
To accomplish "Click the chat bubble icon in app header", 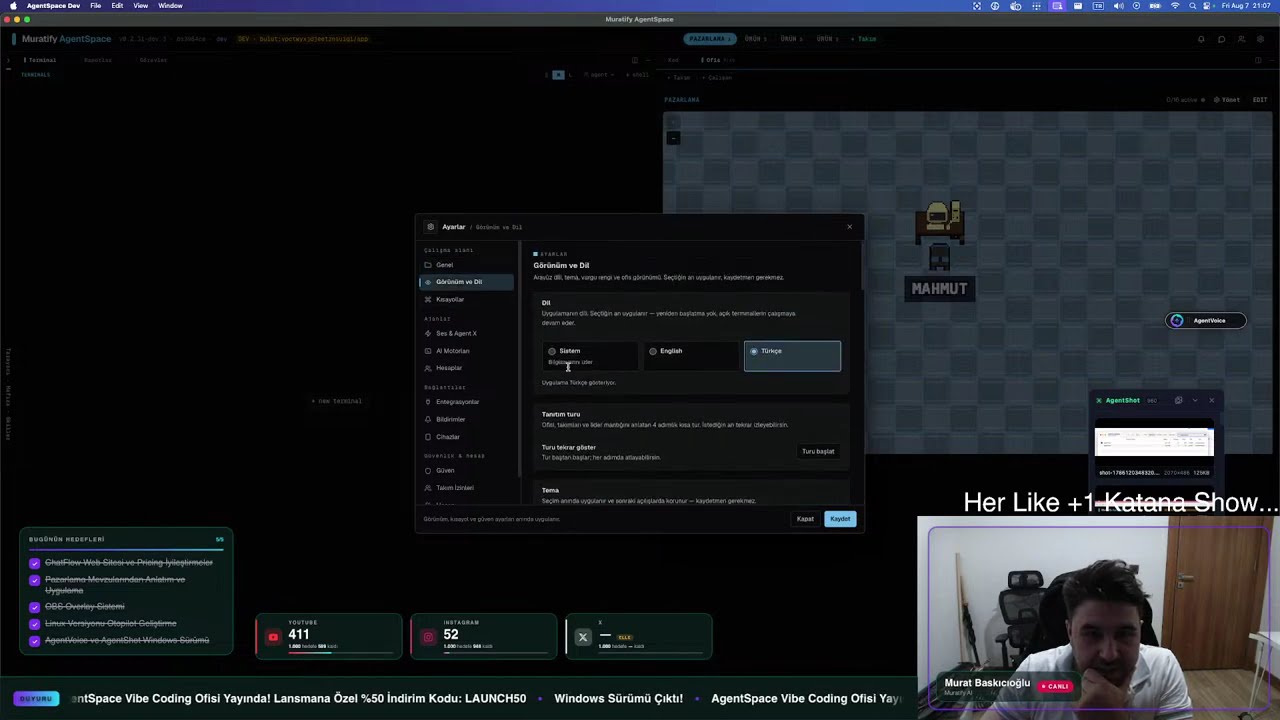I will pyautogui.click(x=1221, y=39).
